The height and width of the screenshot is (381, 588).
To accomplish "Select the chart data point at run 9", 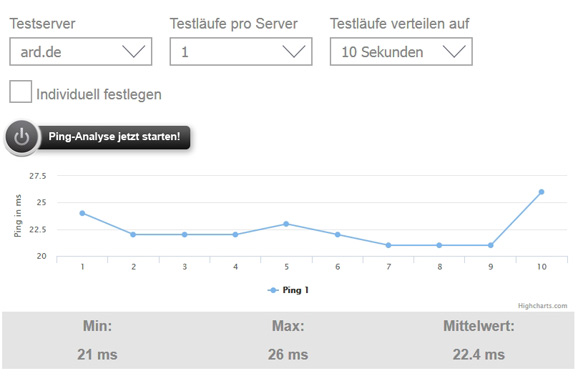I will 490,245.
